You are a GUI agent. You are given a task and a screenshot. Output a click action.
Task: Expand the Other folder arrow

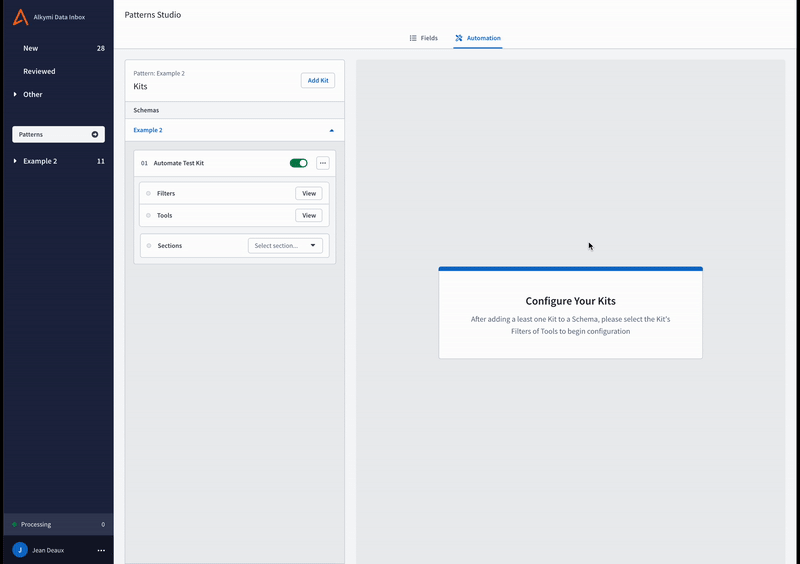(15, 94)
